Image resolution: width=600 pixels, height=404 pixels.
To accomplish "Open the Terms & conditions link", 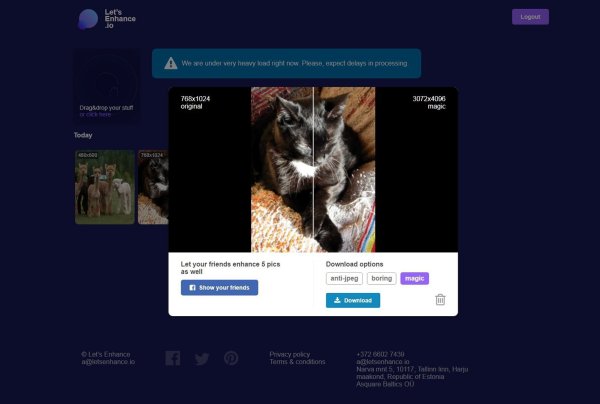I will pyautogui.click(x=297, y=362).
